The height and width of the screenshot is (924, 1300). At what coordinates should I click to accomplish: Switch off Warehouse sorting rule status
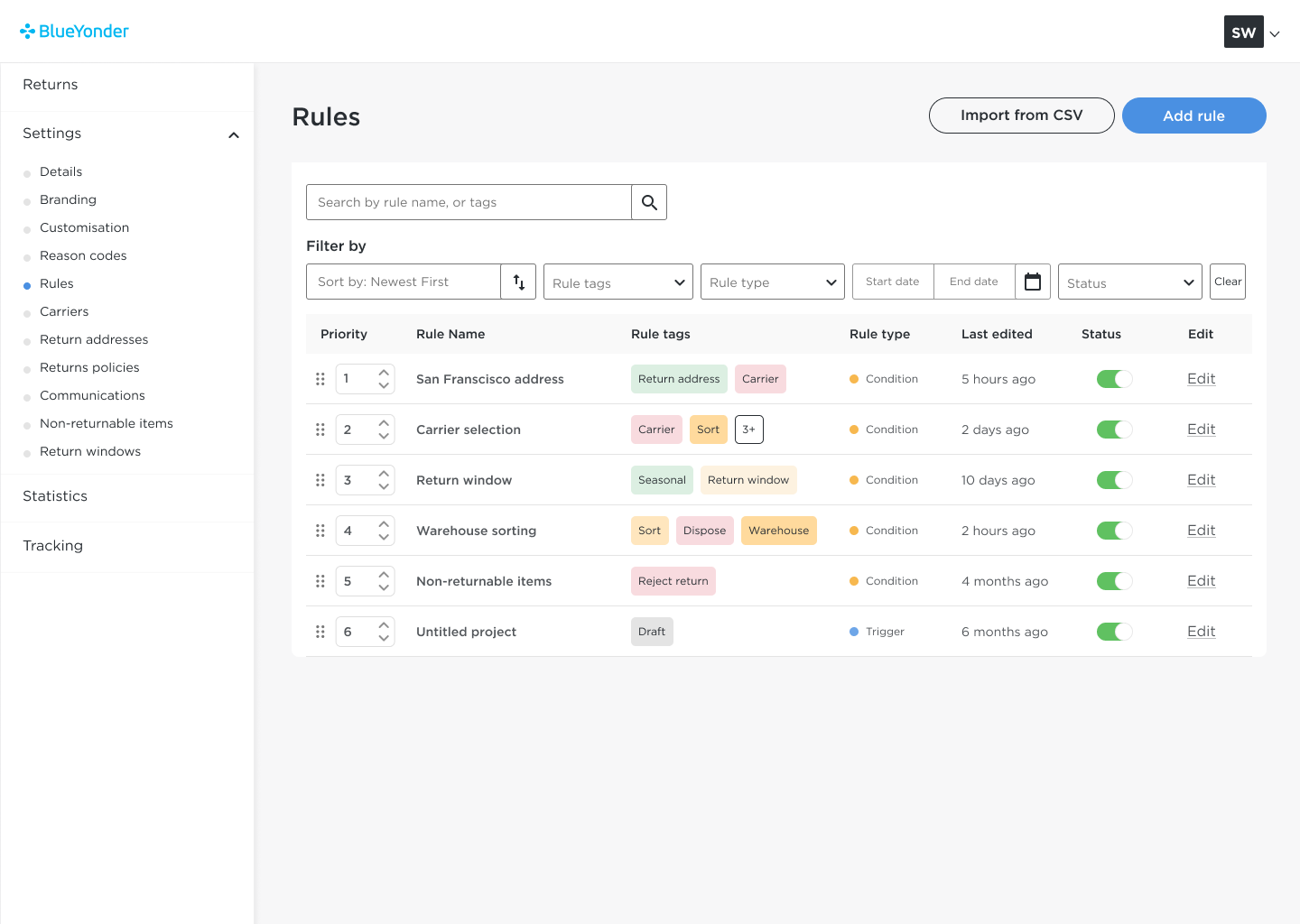coord(1115,531)
